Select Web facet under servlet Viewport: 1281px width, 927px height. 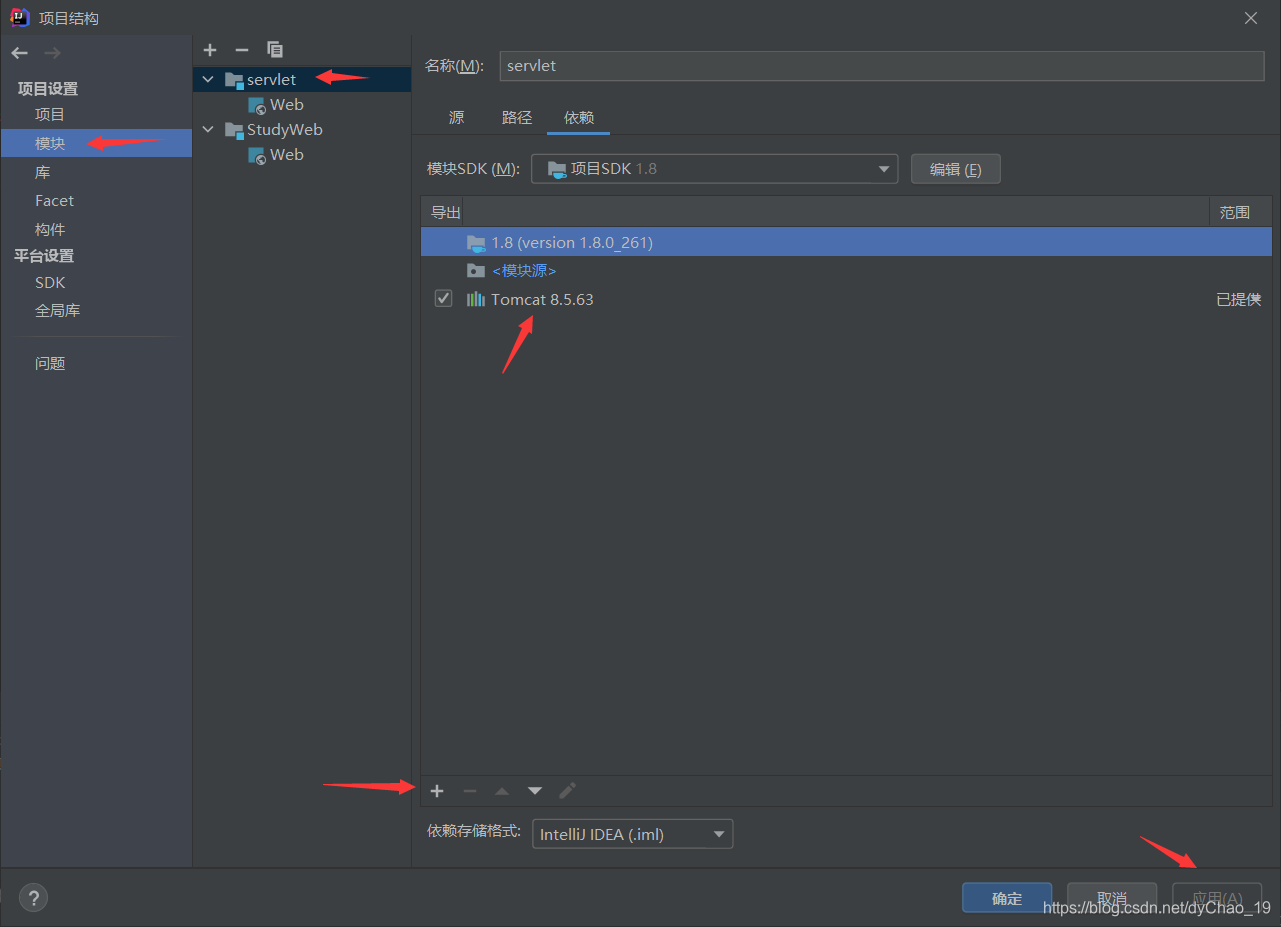click(x=302, y=104)
